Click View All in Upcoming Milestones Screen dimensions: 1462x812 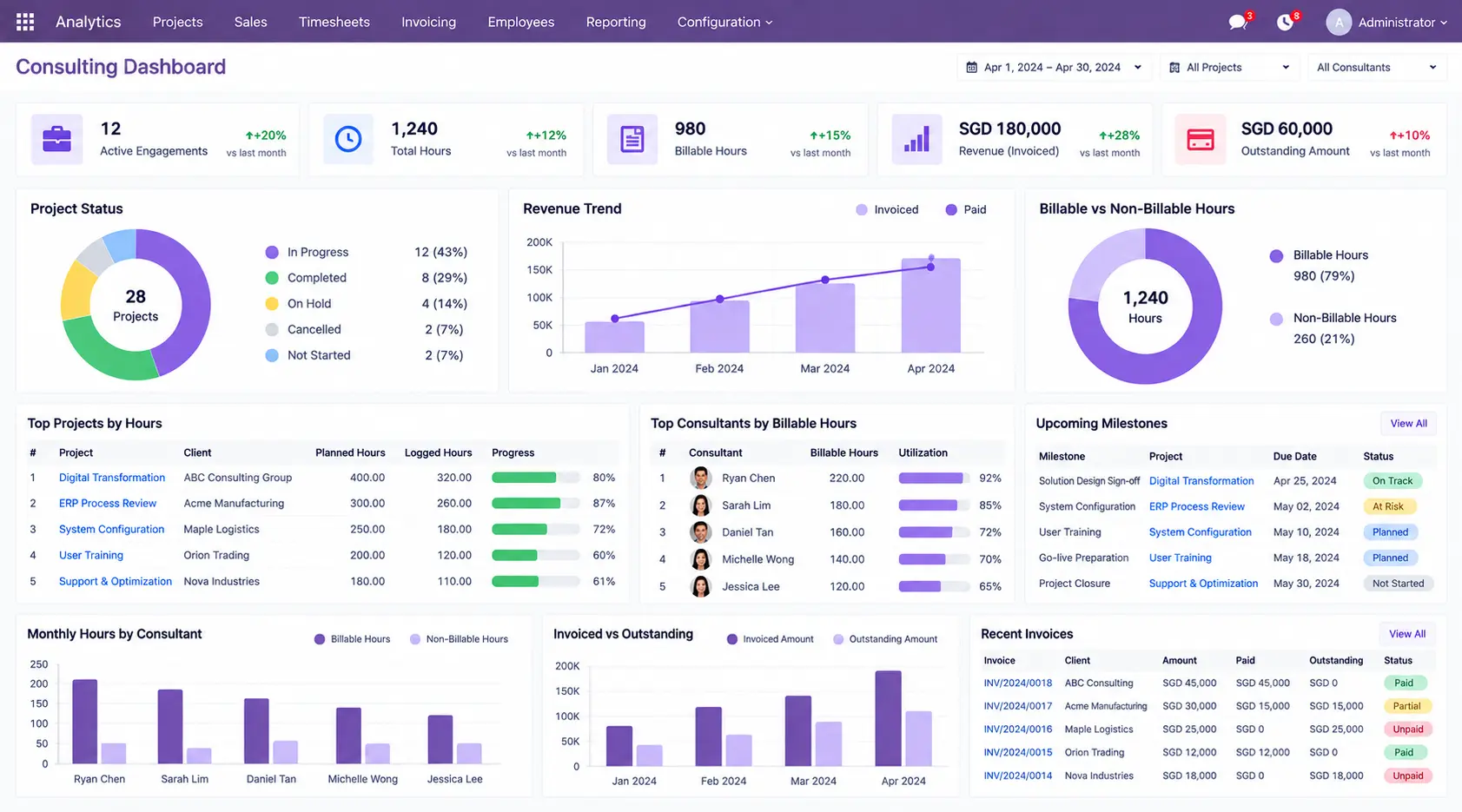click(1408, 424)
